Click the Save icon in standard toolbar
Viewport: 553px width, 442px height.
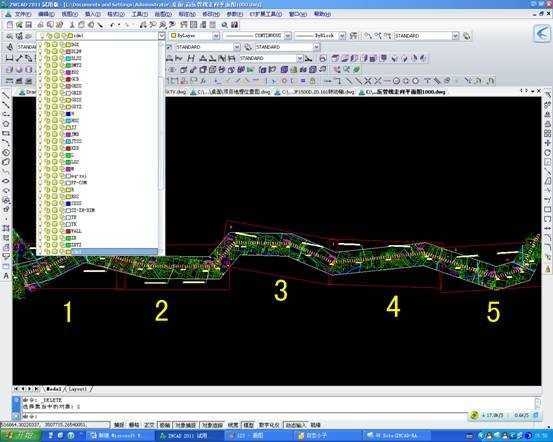click(29, 25)
